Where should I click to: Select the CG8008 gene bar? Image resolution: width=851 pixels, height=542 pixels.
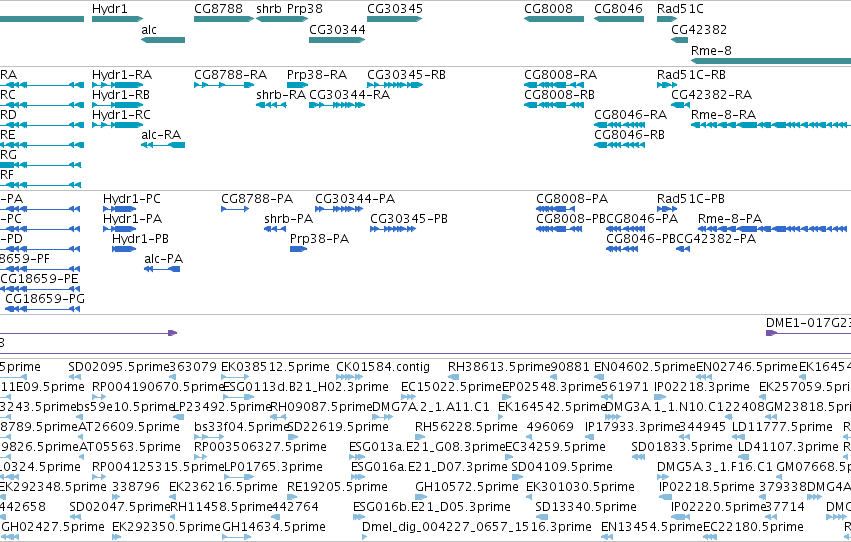(x=554, y=19)
